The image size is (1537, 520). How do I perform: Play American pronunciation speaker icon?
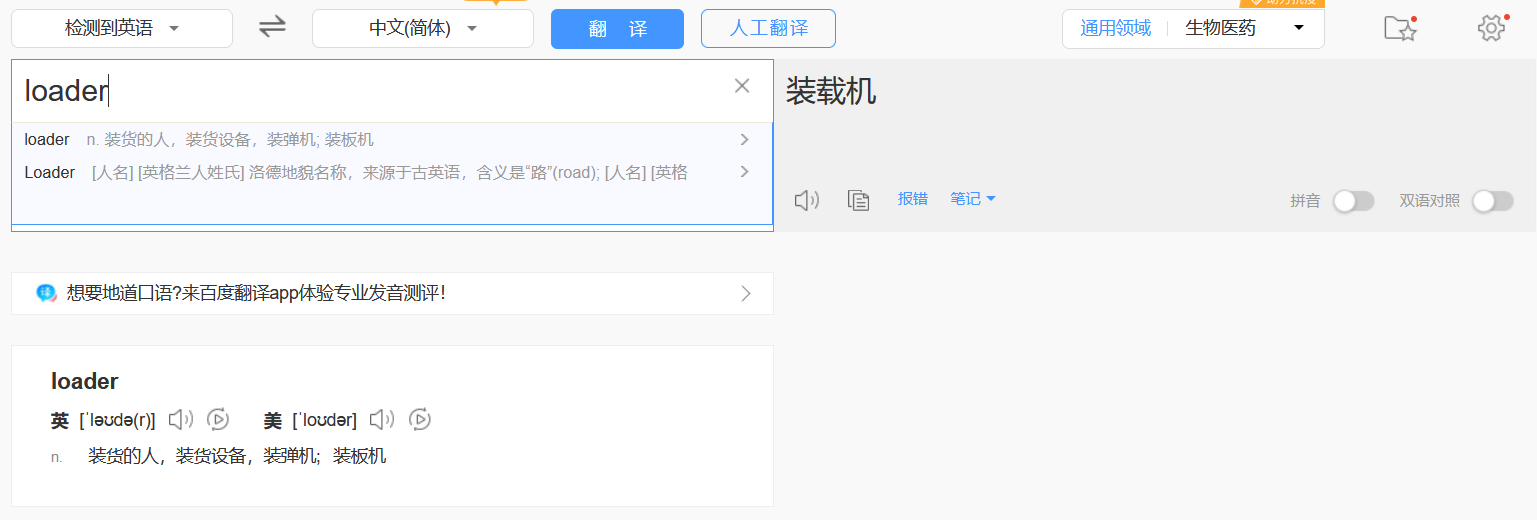click(x=382, y=420)
